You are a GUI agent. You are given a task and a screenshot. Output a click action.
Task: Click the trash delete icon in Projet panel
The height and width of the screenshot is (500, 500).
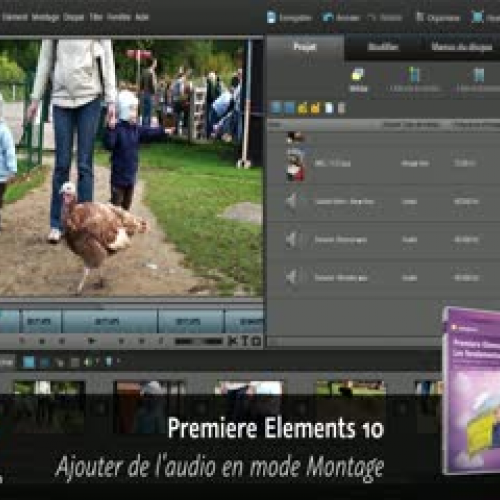coord(341,108)
